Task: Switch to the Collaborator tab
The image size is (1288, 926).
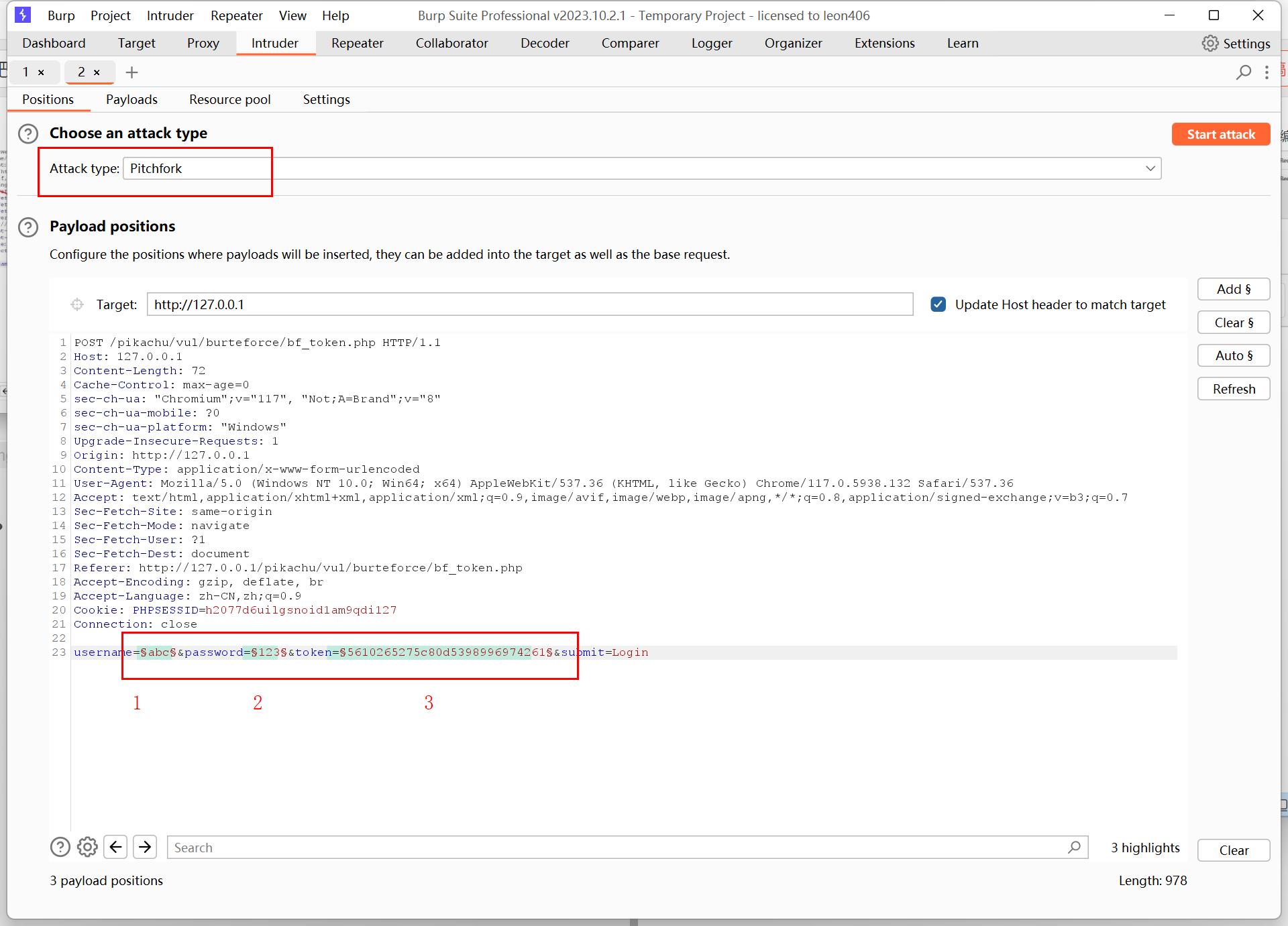Action: [452, 43]
